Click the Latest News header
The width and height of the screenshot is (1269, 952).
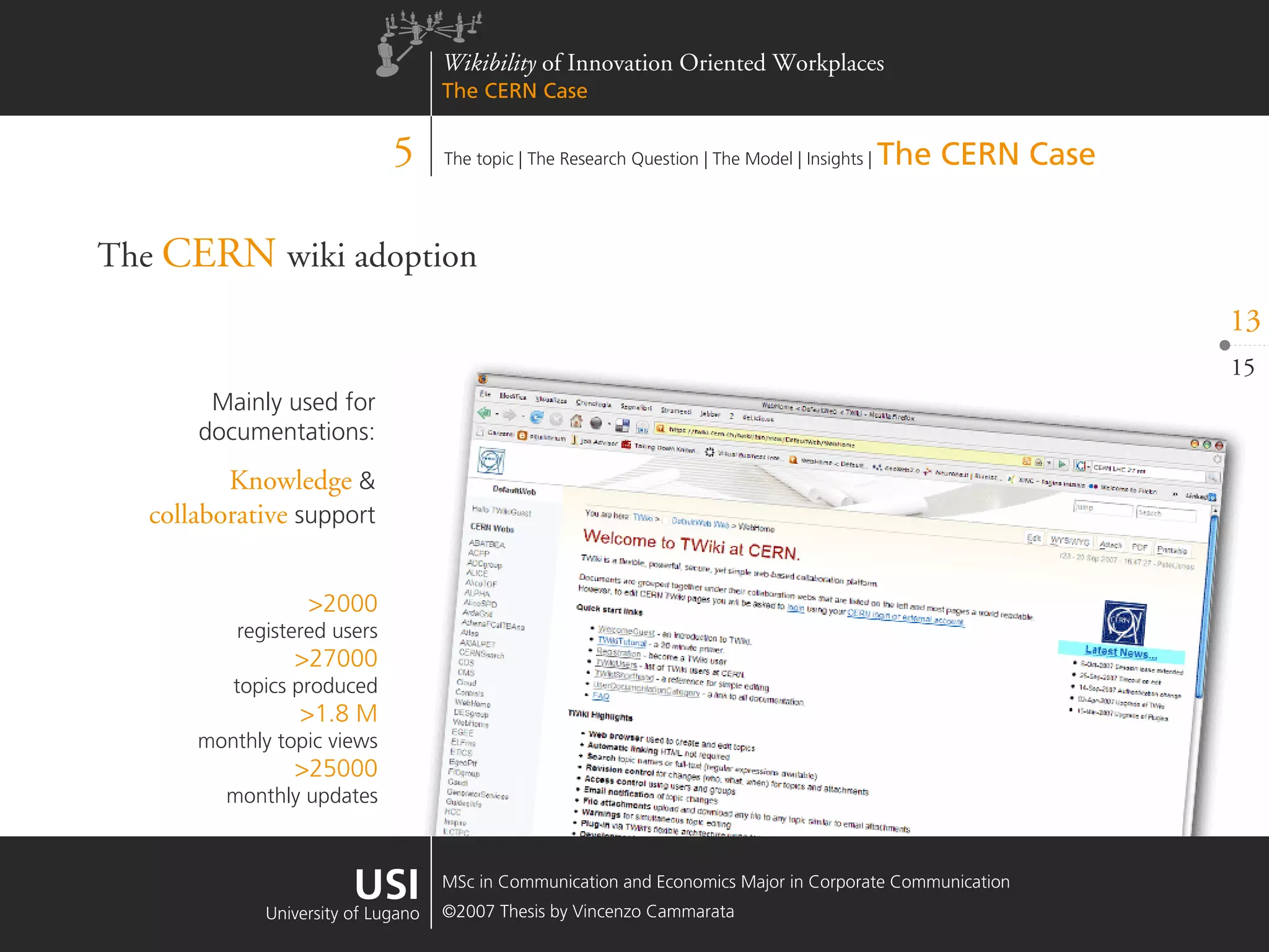[x=1121, y=652]
